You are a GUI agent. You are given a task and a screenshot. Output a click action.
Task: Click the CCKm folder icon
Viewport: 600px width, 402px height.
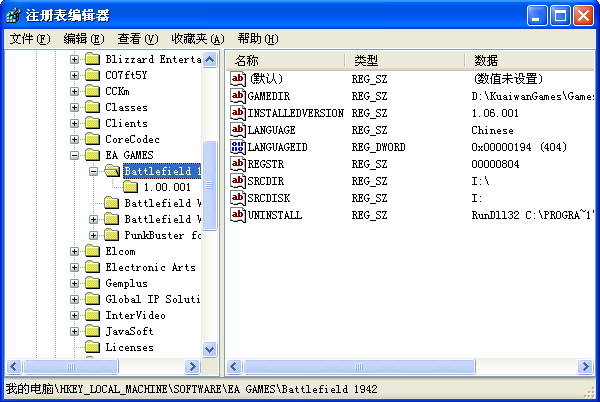point(92,91)
